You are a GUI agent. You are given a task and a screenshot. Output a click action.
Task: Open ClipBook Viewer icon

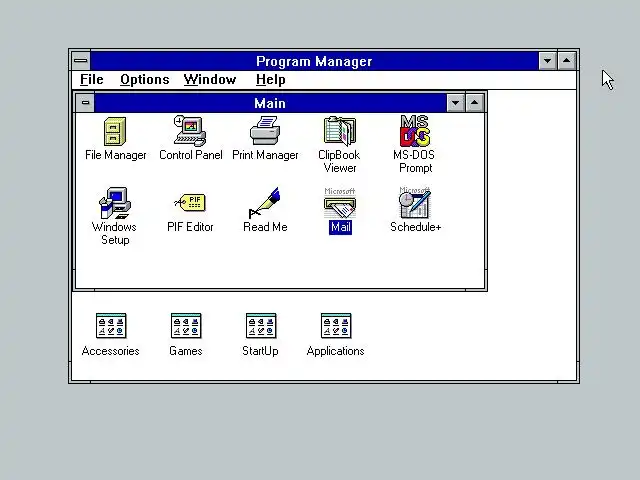pos(340,131)
